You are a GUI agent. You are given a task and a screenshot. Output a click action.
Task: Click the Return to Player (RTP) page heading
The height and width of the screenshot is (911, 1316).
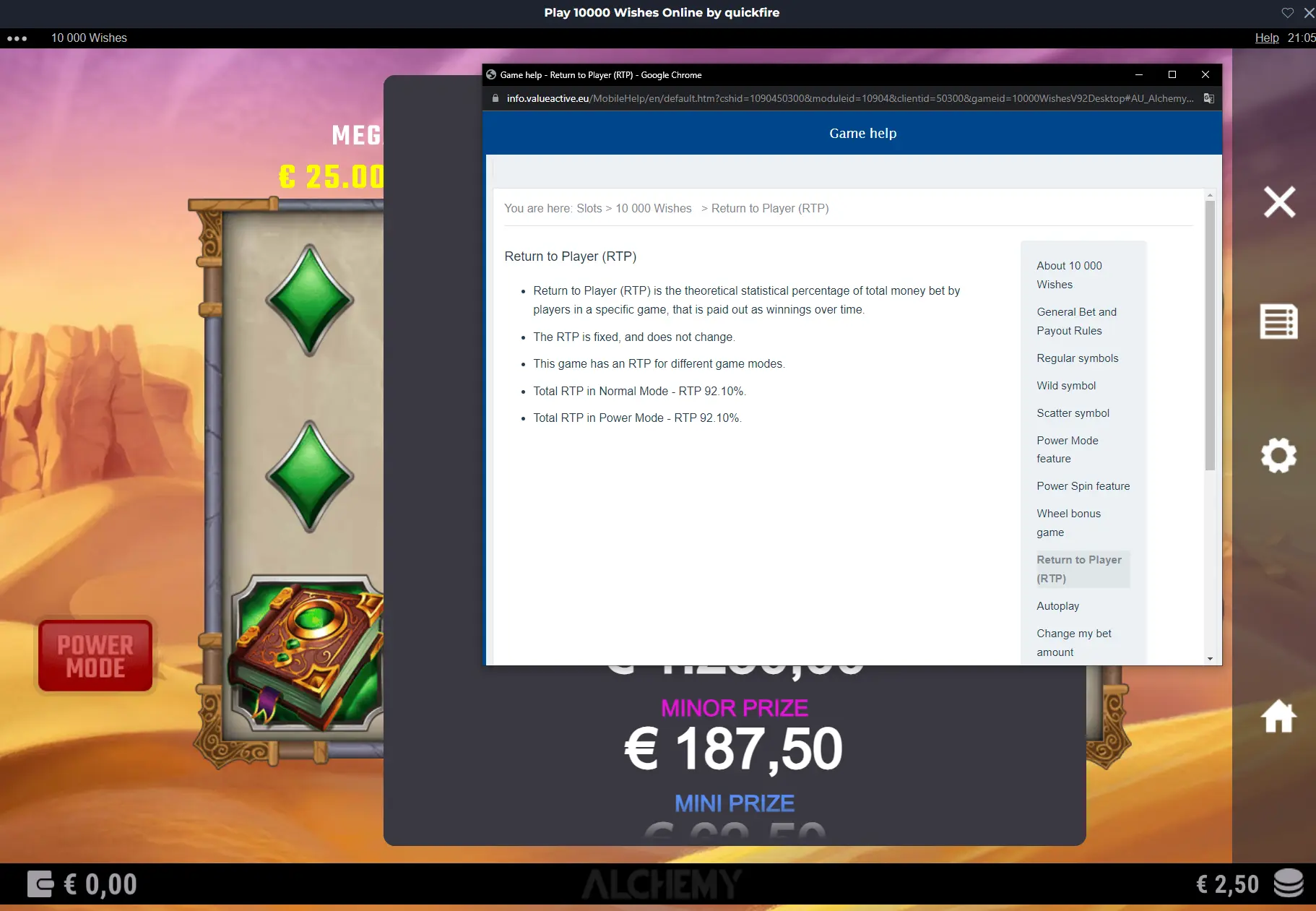point(570,256)
